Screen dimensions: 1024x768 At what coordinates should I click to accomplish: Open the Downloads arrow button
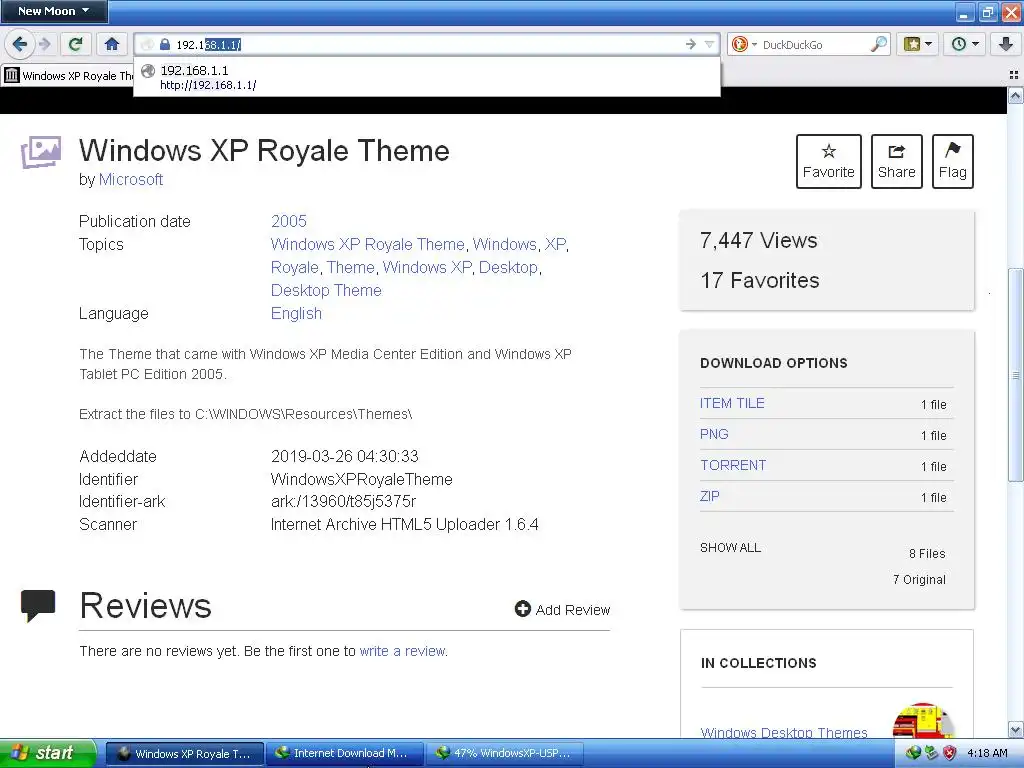(x=1006, y=44)
